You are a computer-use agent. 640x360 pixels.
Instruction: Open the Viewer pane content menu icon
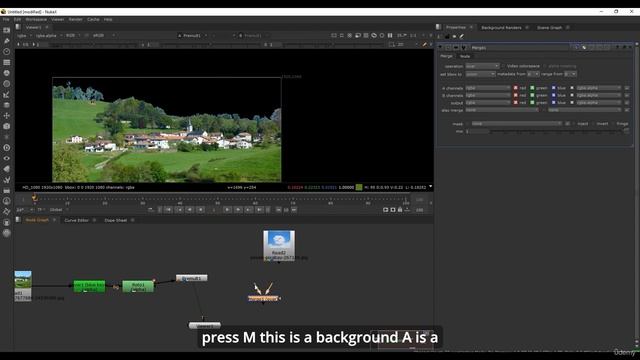tap(18, 27)
